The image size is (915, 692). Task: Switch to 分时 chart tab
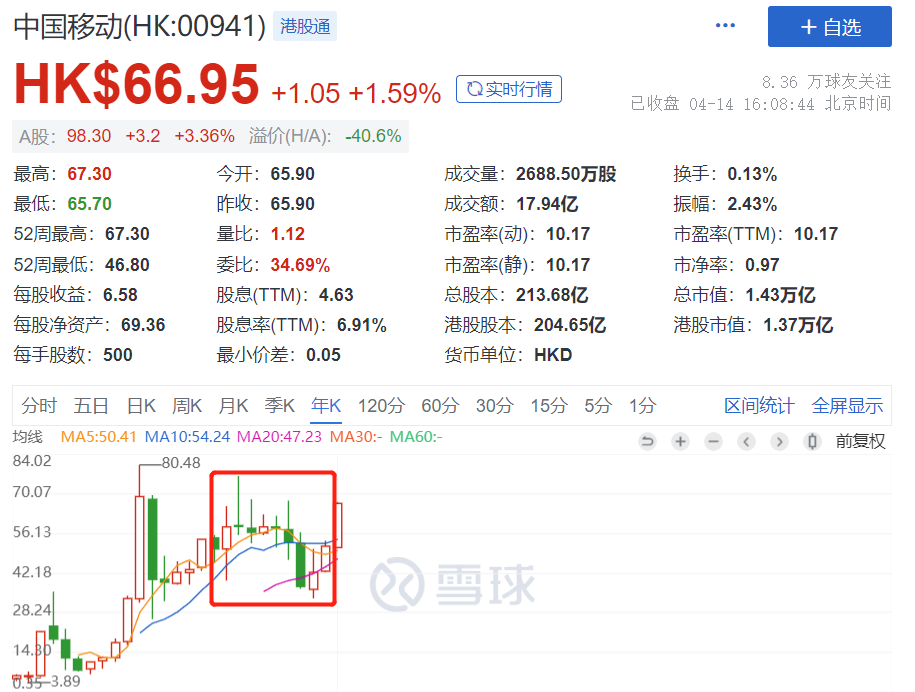pyautogui.click(x=39, y=406)
